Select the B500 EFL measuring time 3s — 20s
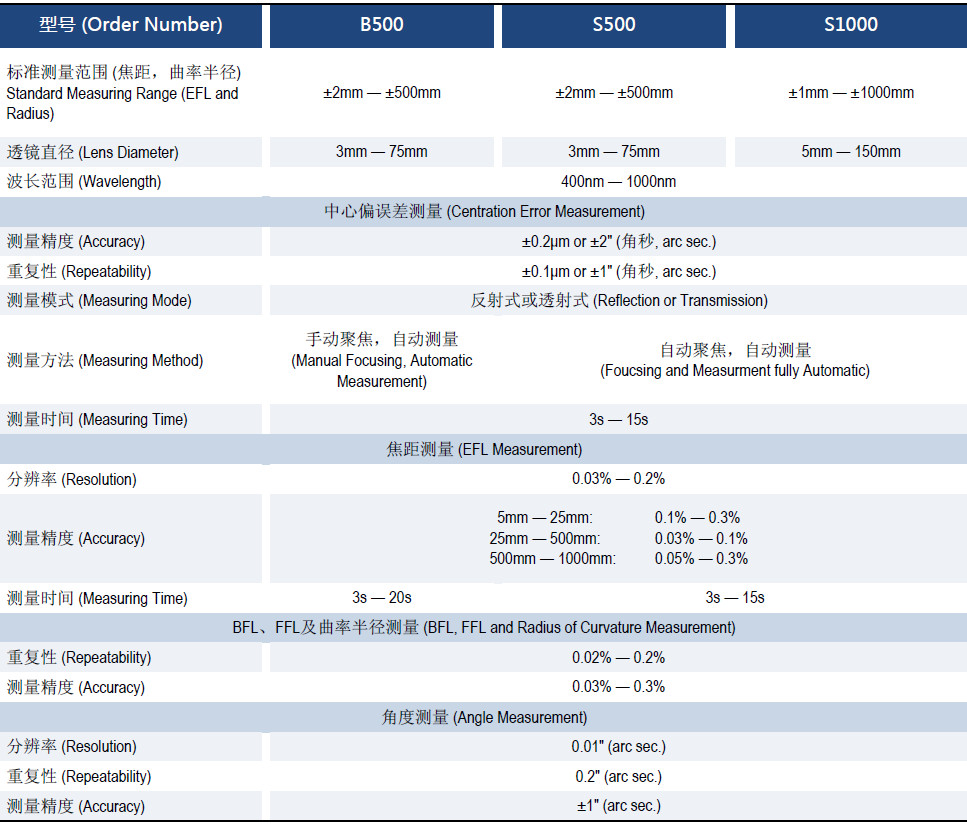 pos(381,598)
